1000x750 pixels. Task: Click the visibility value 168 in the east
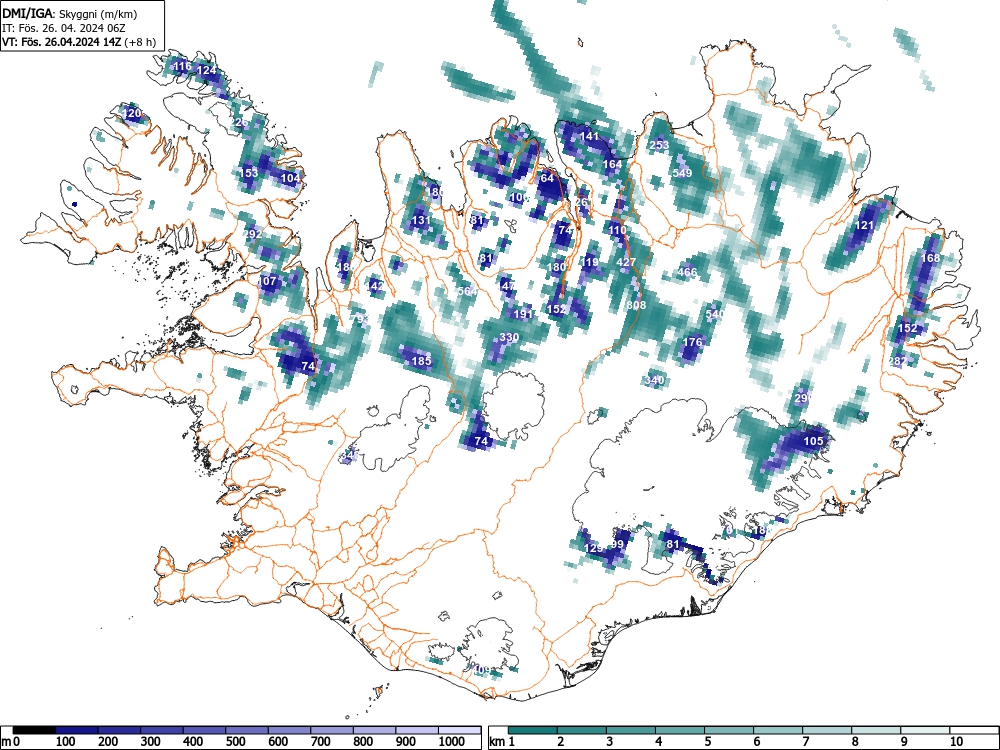930,258
